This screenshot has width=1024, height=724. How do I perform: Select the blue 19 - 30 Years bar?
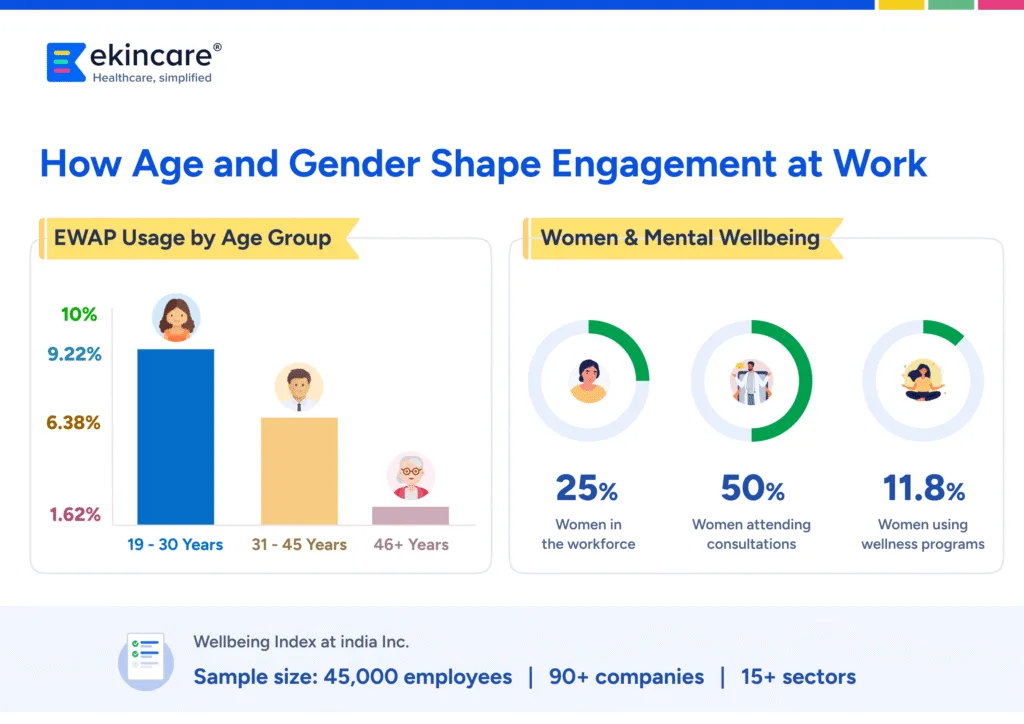click(x=175, y=437)
